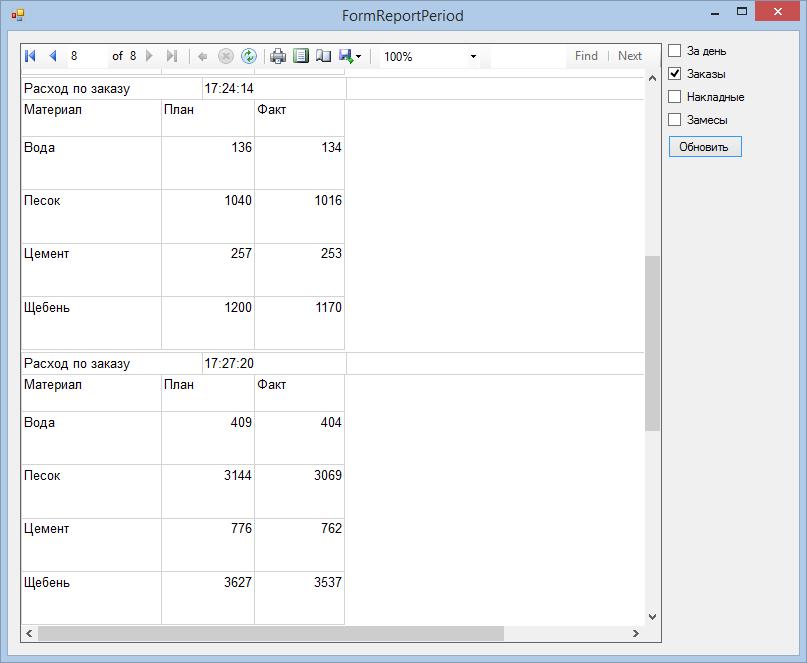Select the plan value 1200

coord(238,307)
